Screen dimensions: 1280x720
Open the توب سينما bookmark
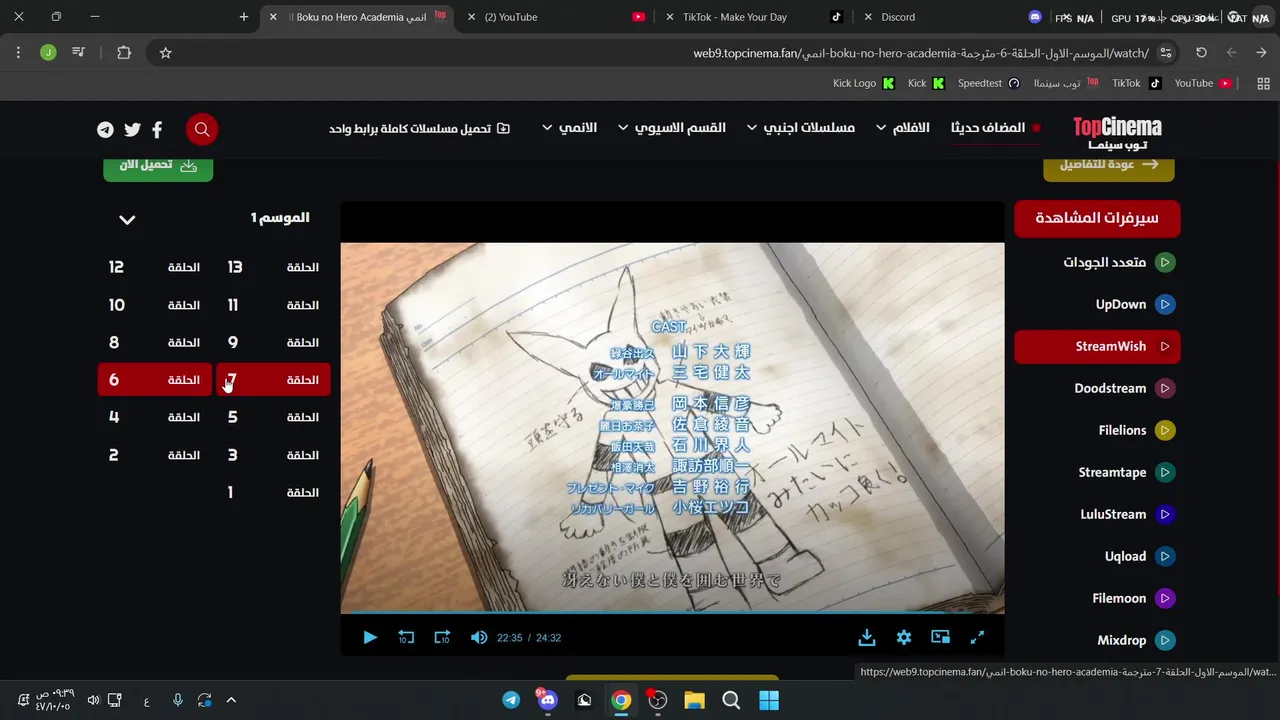[1065, 84]
